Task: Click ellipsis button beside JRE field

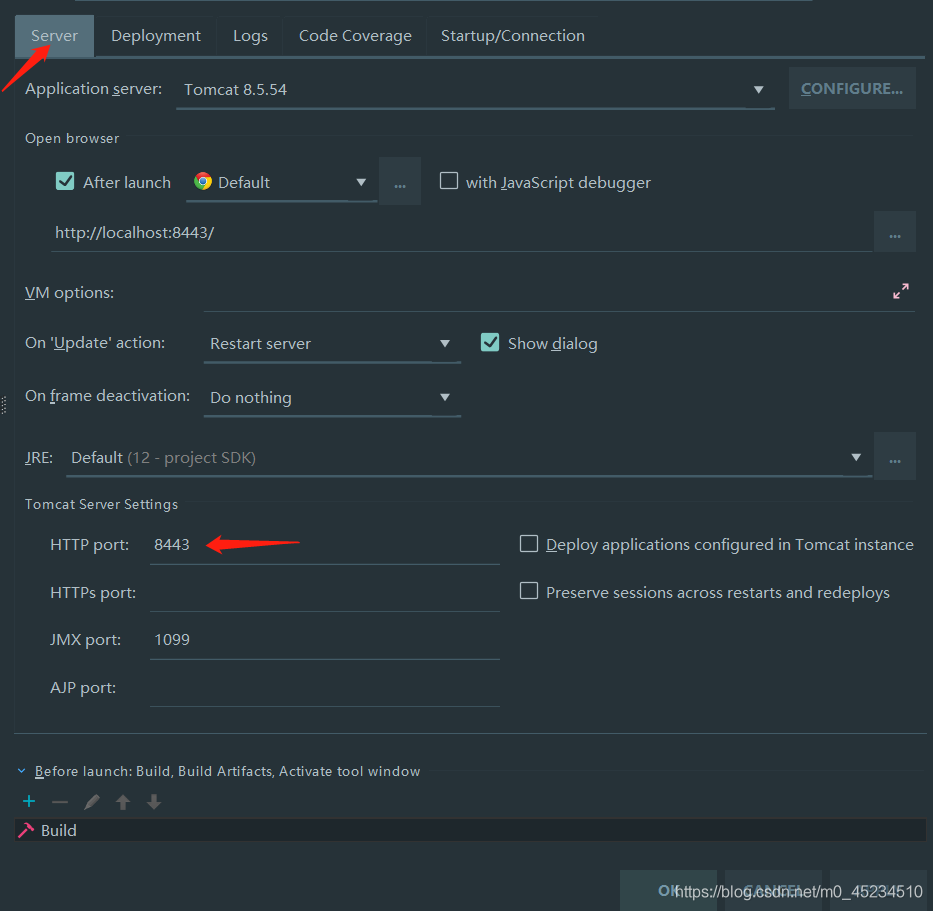Action: coord(894,456)
